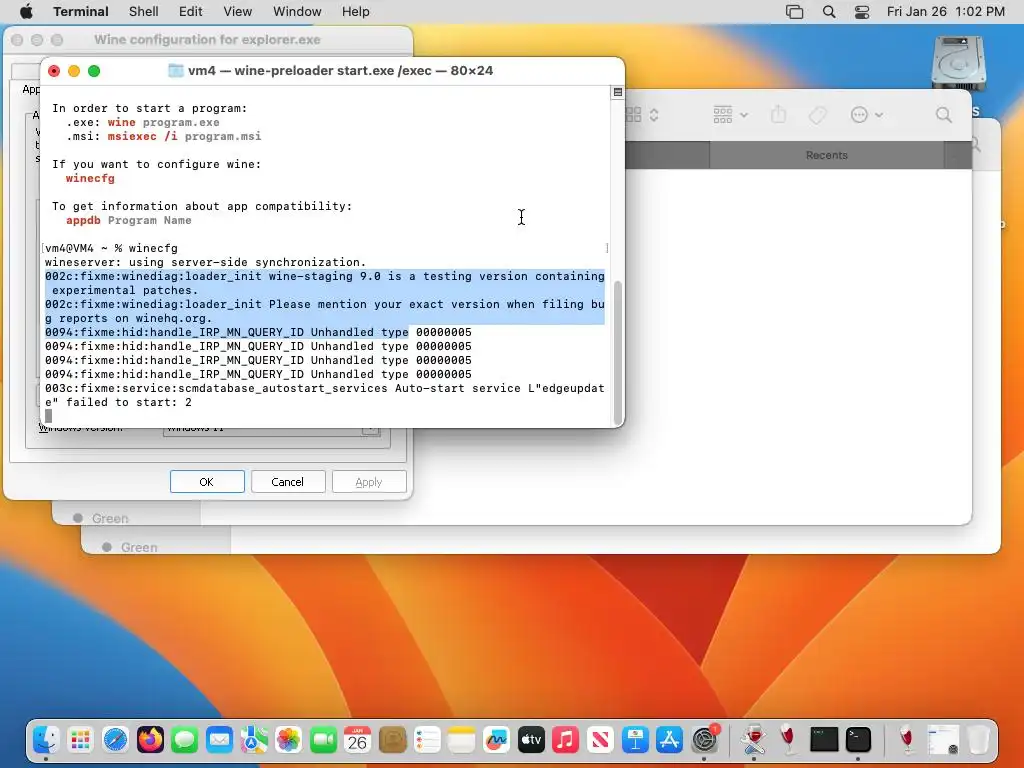Click Apply in Wine configuration
The height and width of the screenshot is (768, 1024).
368,482
